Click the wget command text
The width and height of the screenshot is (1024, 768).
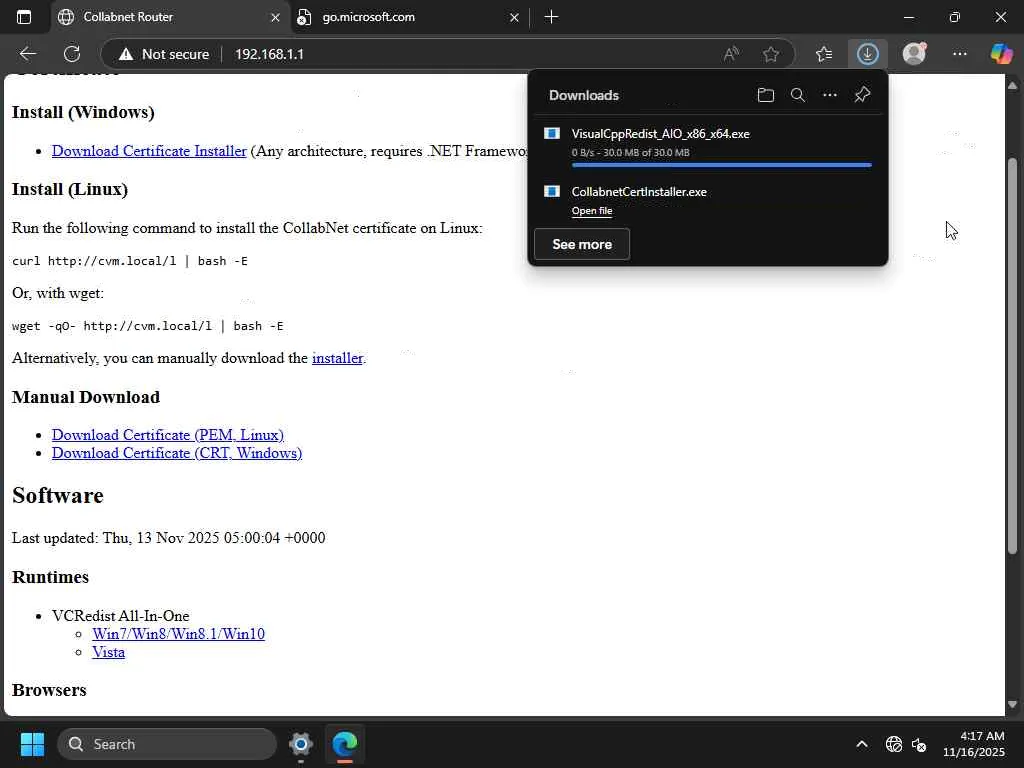[x=148, y=326]
